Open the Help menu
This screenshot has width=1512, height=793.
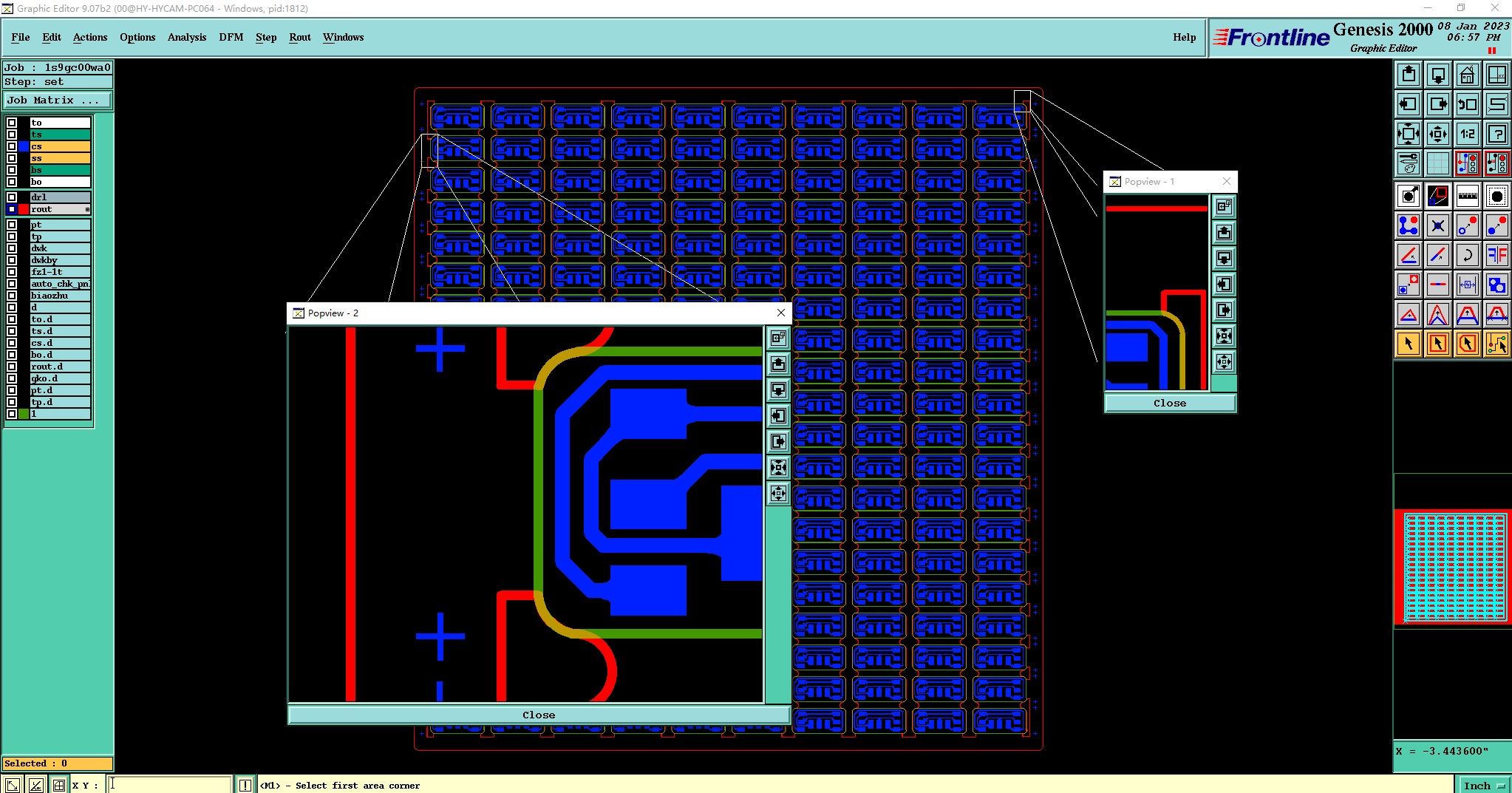1184,37
